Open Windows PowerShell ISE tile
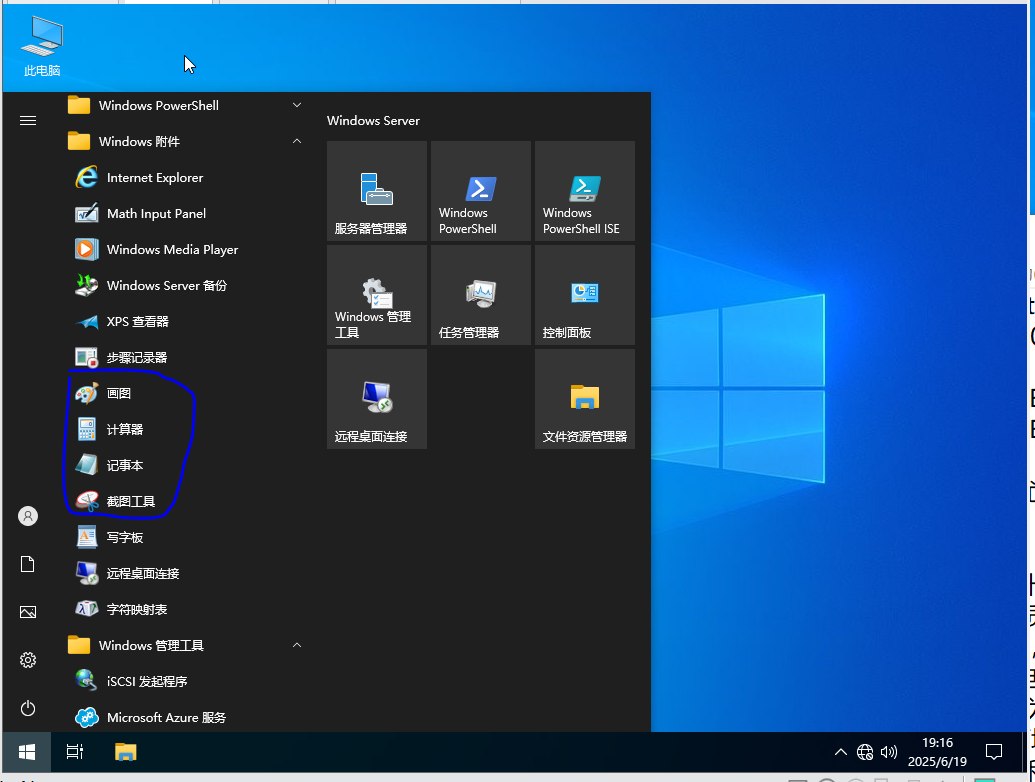The image size is (1035, 782). 585,191
